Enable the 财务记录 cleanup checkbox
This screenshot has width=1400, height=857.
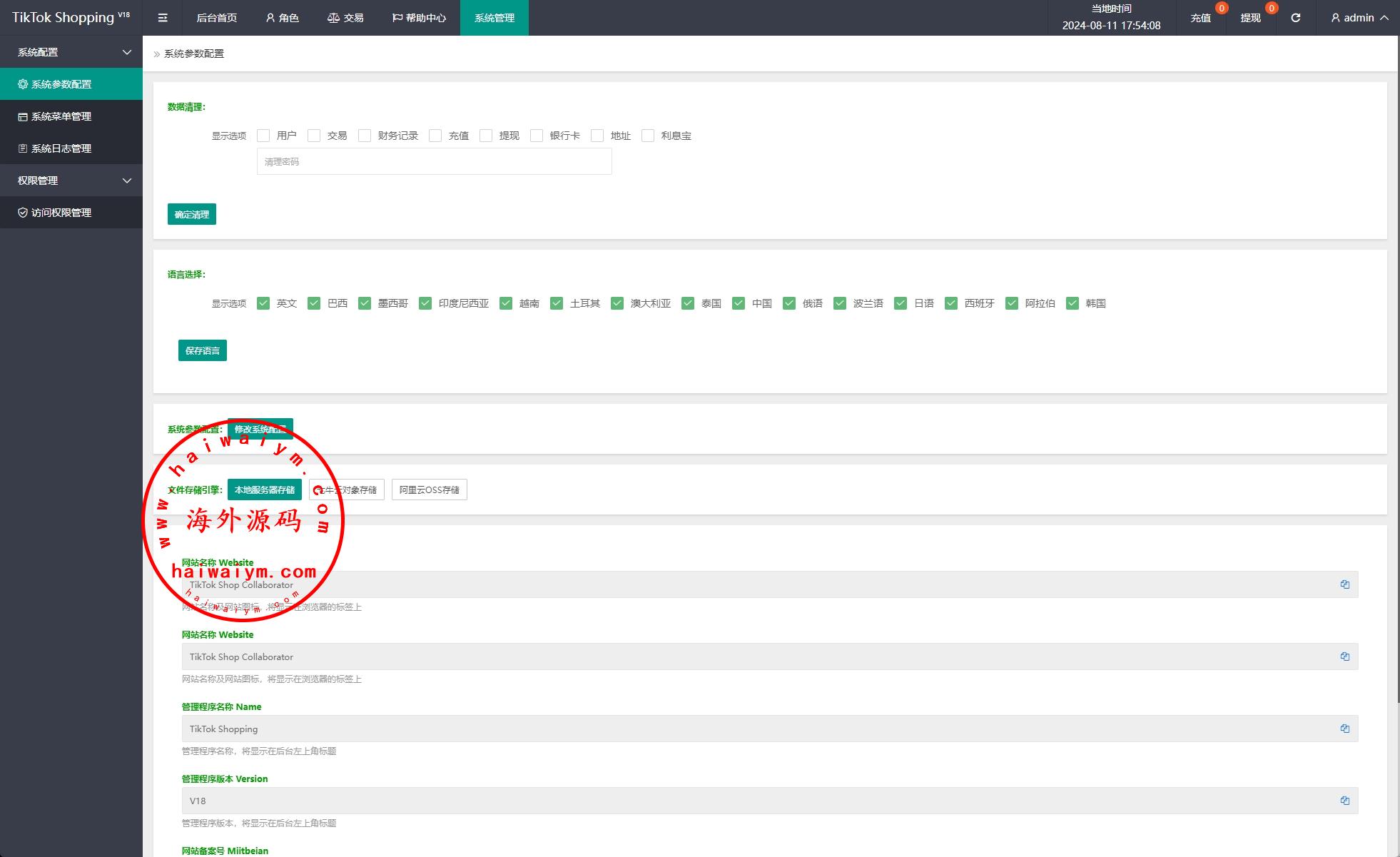(365, 136)
